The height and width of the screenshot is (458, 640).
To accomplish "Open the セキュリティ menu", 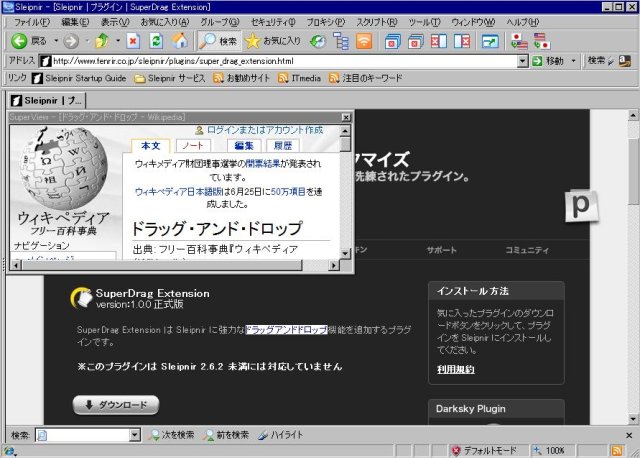I will (x=273, y=22).
